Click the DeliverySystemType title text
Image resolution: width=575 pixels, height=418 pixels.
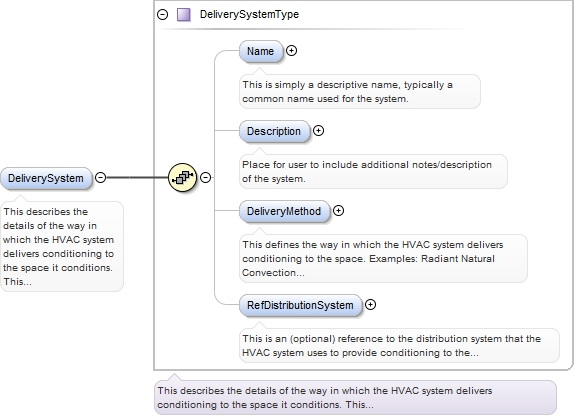pos(249,15)
